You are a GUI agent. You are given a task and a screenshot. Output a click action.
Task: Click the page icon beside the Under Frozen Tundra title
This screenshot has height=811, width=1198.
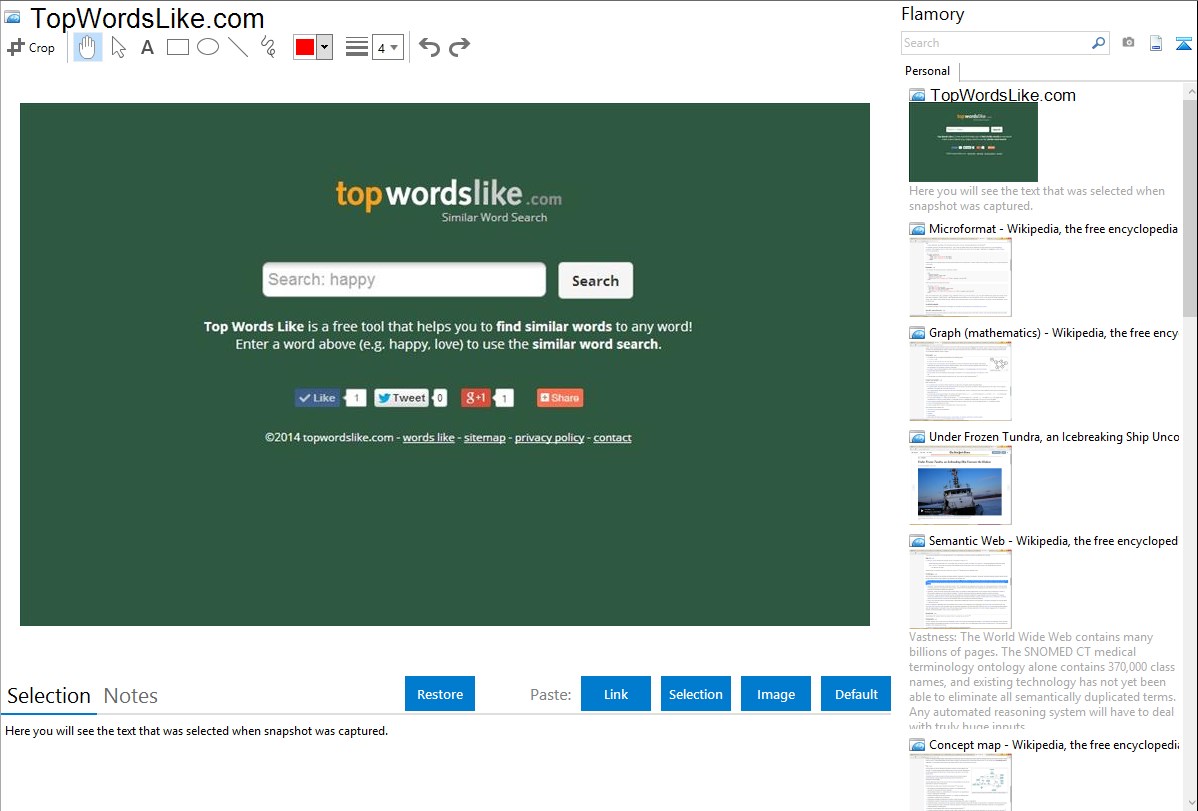(x=917, y=437)
